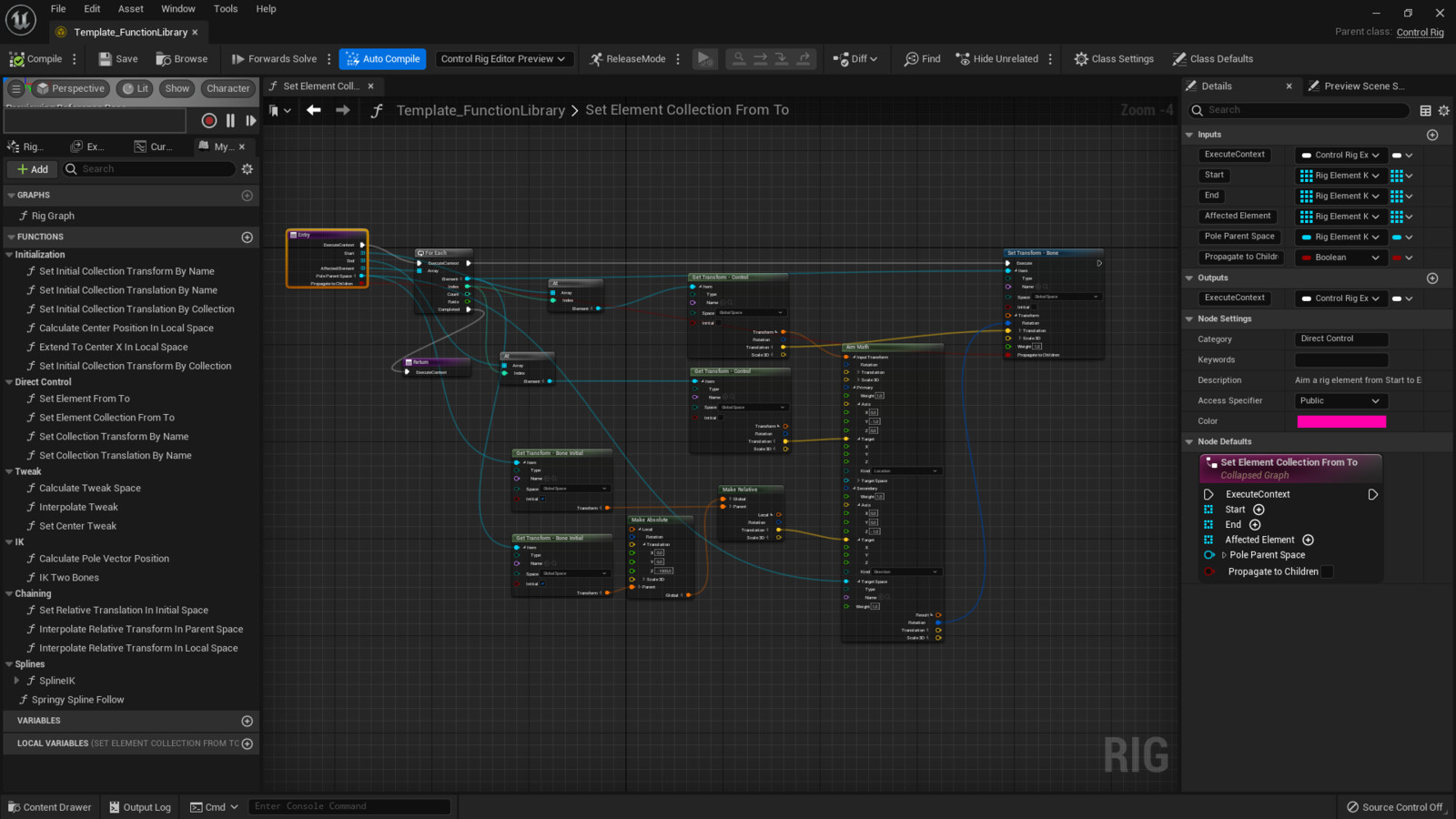The image size is (1456, 819).
Task: Add a new input with the plus icon
Action: click(x=1432, y=135)
